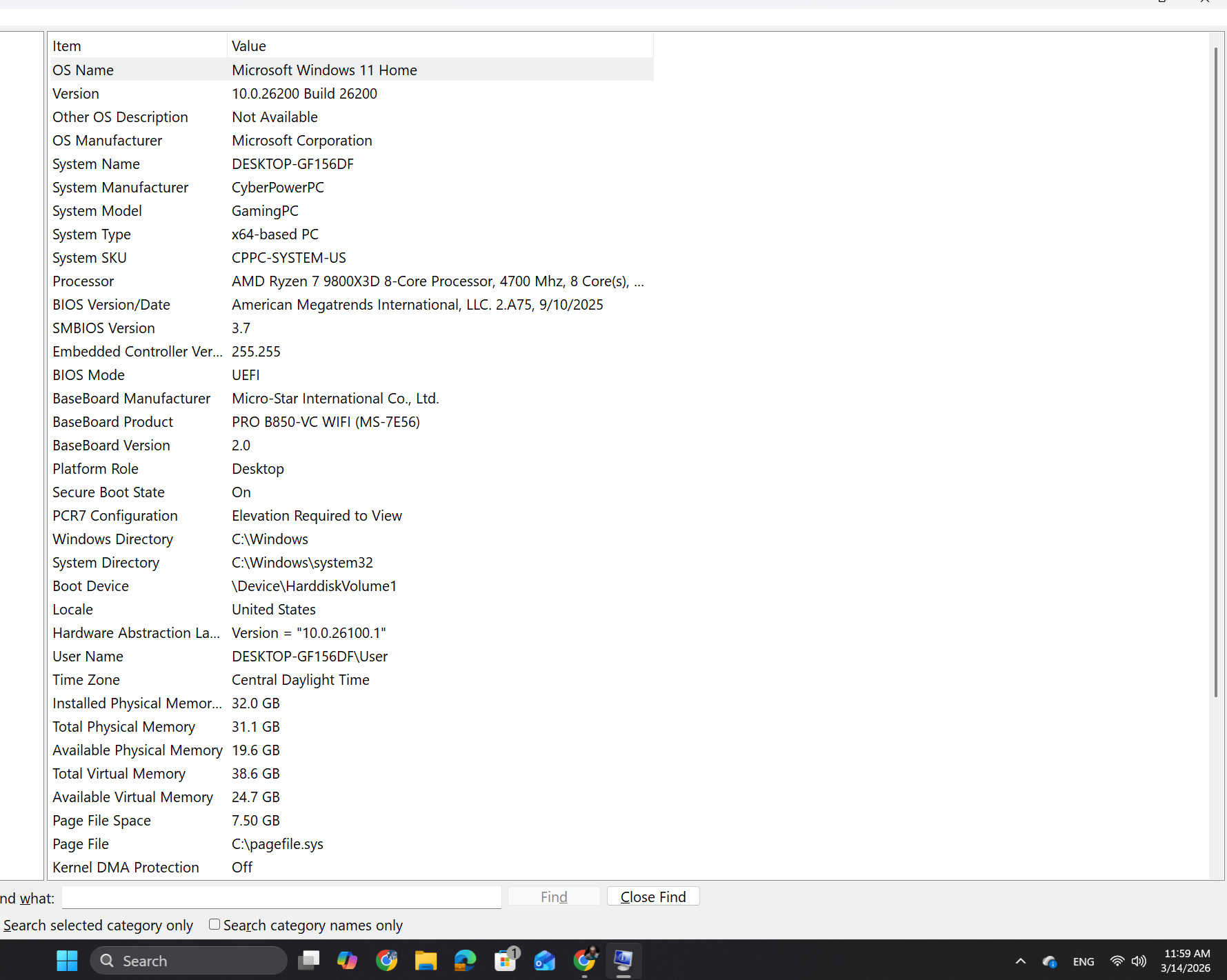Select the Page File Space row
The height and width of the screenshot is (980, 1227).
point(352,820)
